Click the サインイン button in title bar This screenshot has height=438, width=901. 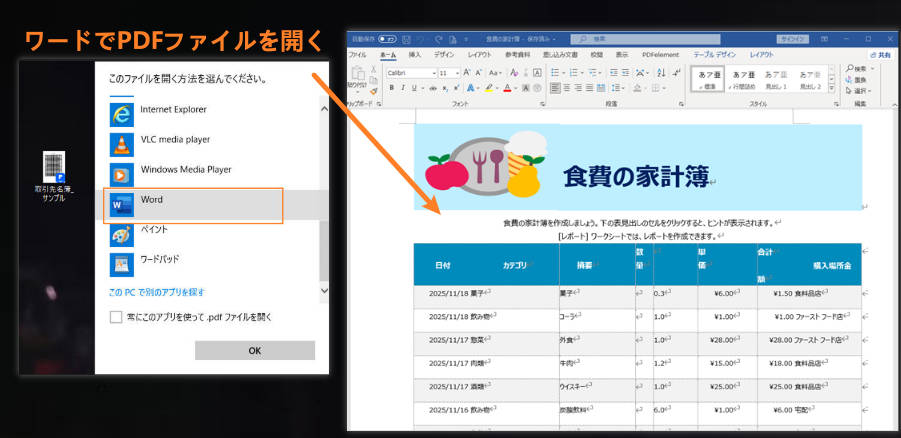(x=793, y=39)
